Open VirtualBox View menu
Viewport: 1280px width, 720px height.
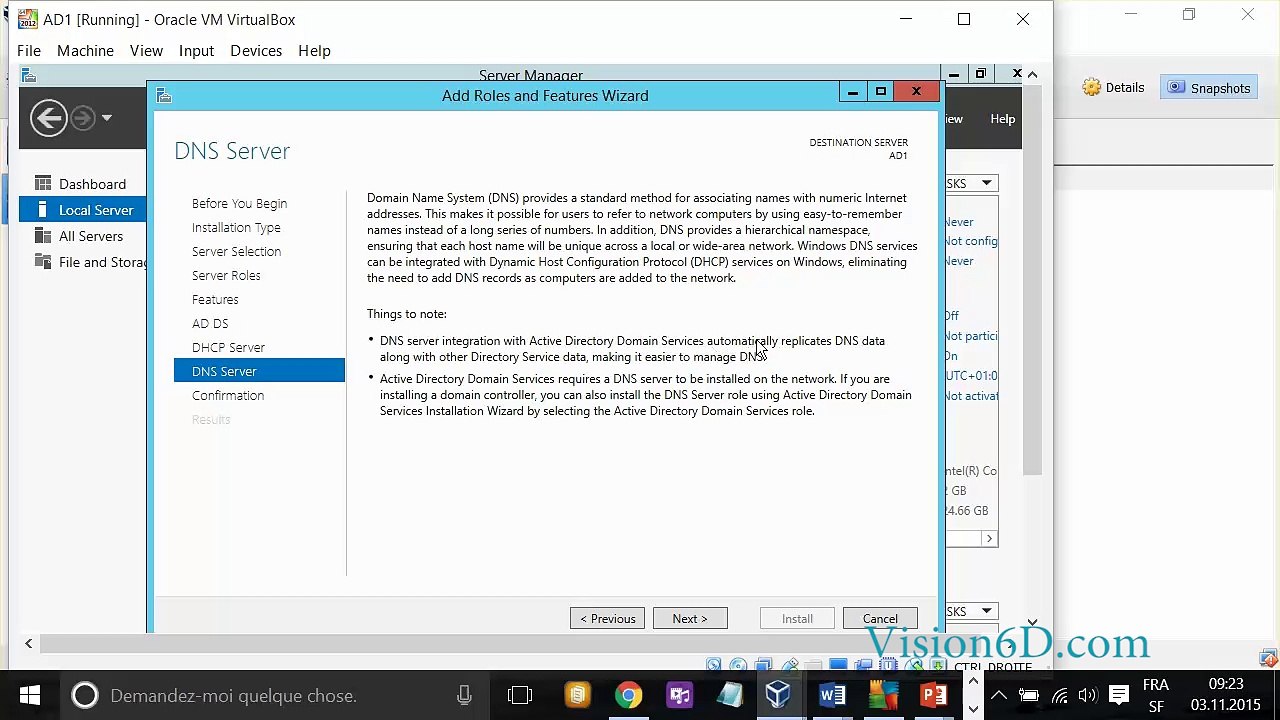click(x=146, y=51)
